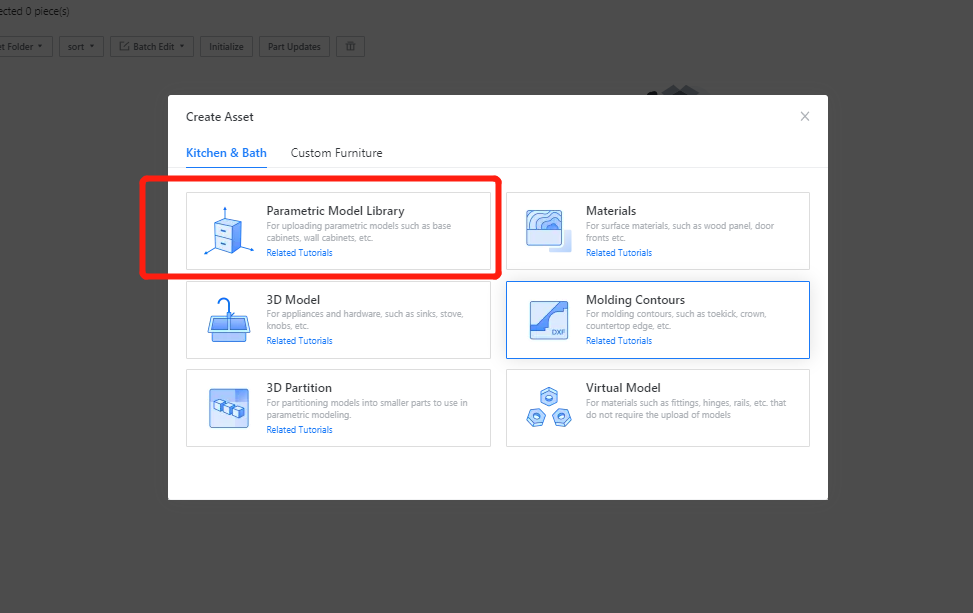
Task: Switch to the Custom Furniture tab
Action: (336, 153)
